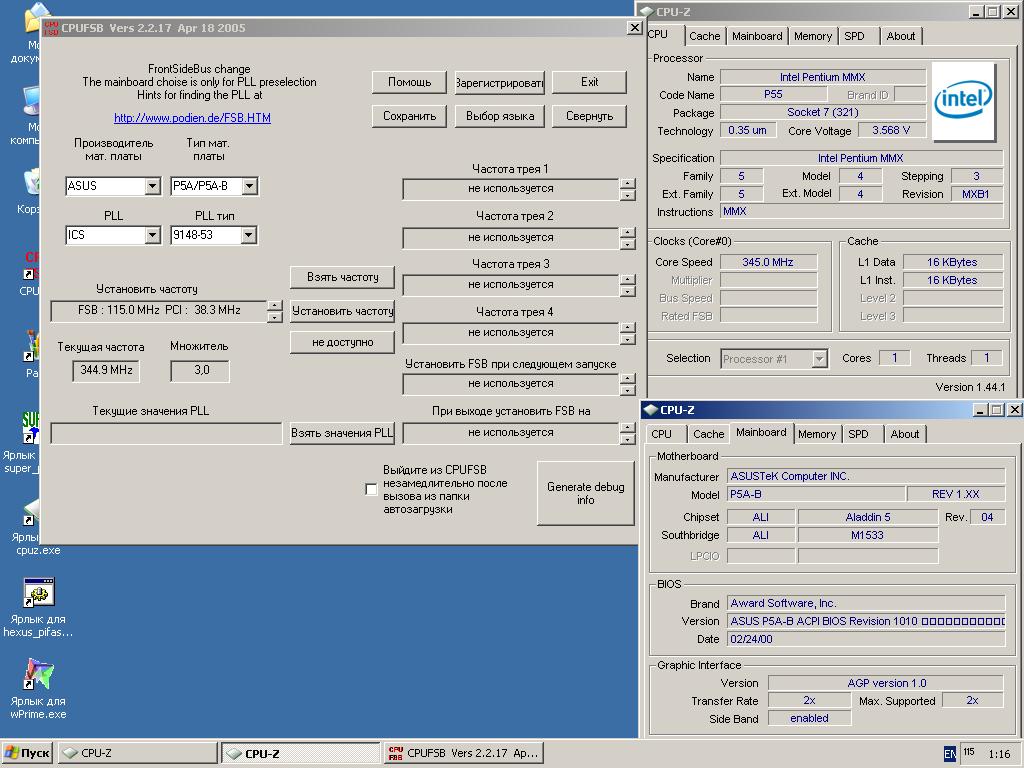Open Пуск Start menu

[x=27, y=753]
